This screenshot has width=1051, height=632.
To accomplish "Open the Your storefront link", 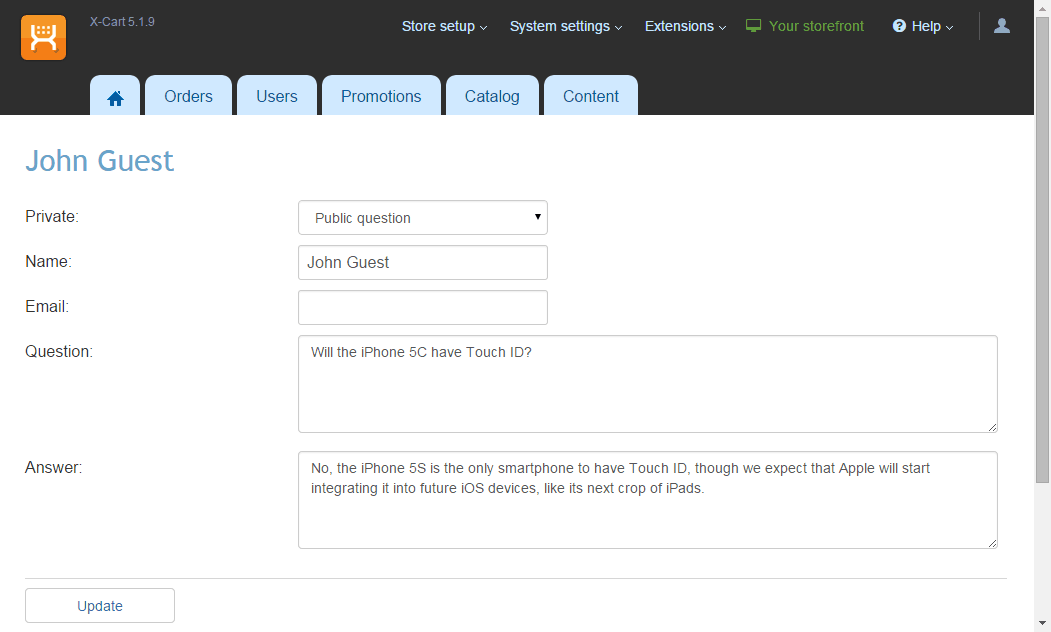I will pyautogui.click(x=816, y=26).
